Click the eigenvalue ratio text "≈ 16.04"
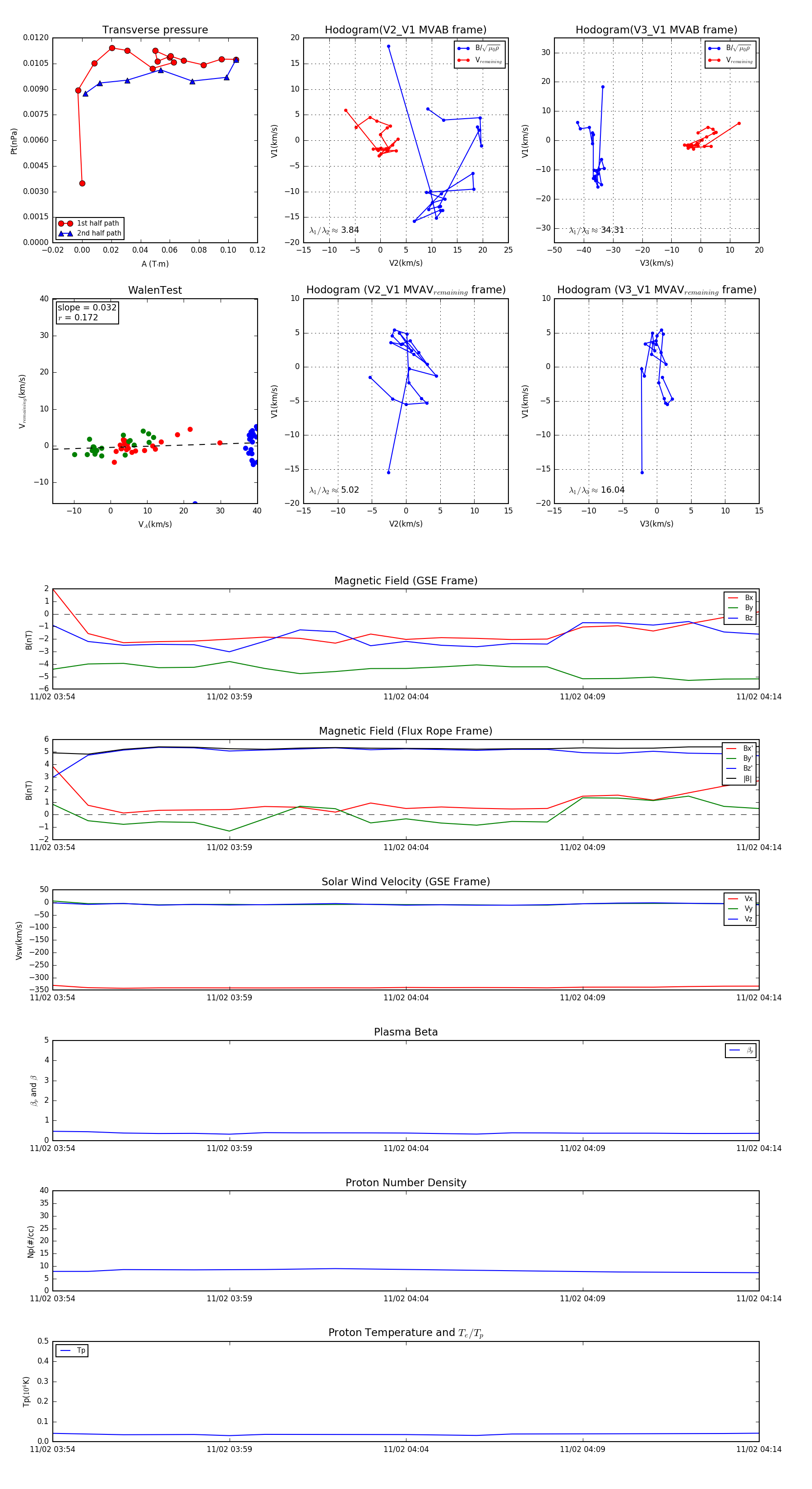812x1489 pixels. click(x=596, y=490)
